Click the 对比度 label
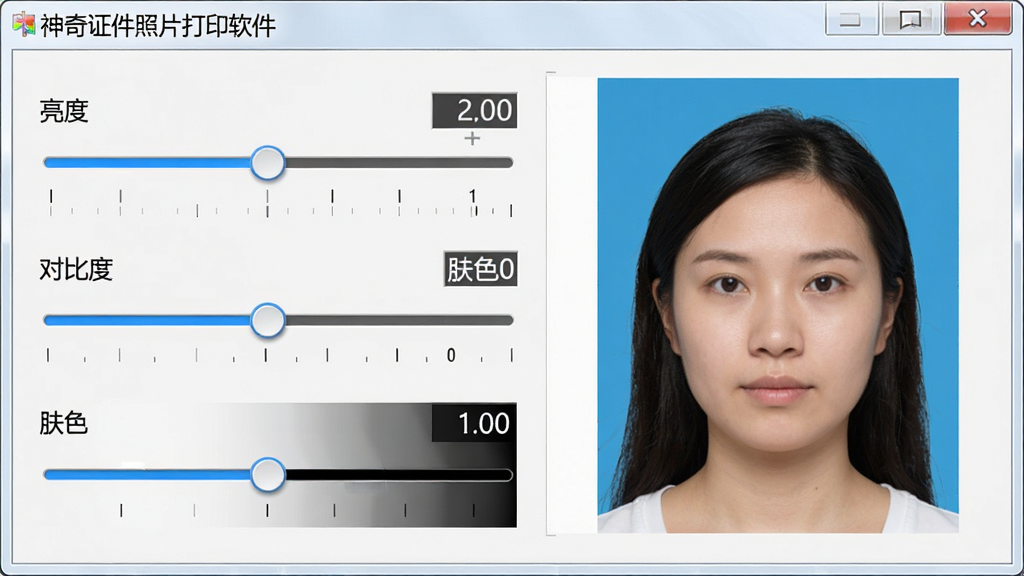 pos(76,269)
